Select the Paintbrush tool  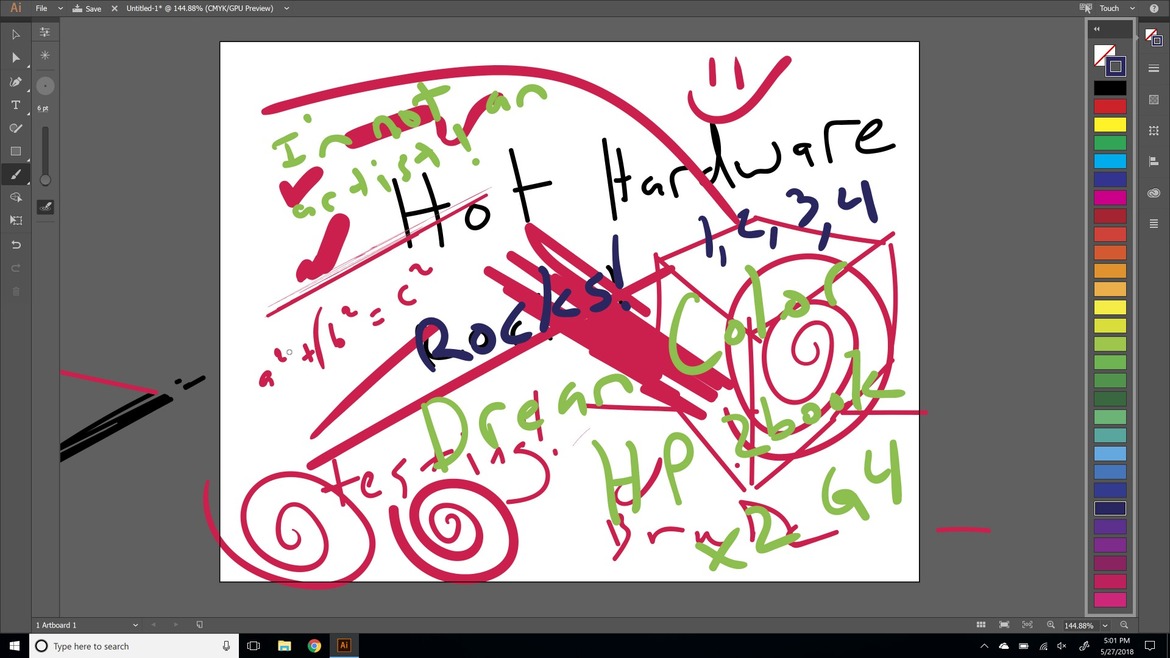coord(16,175)
